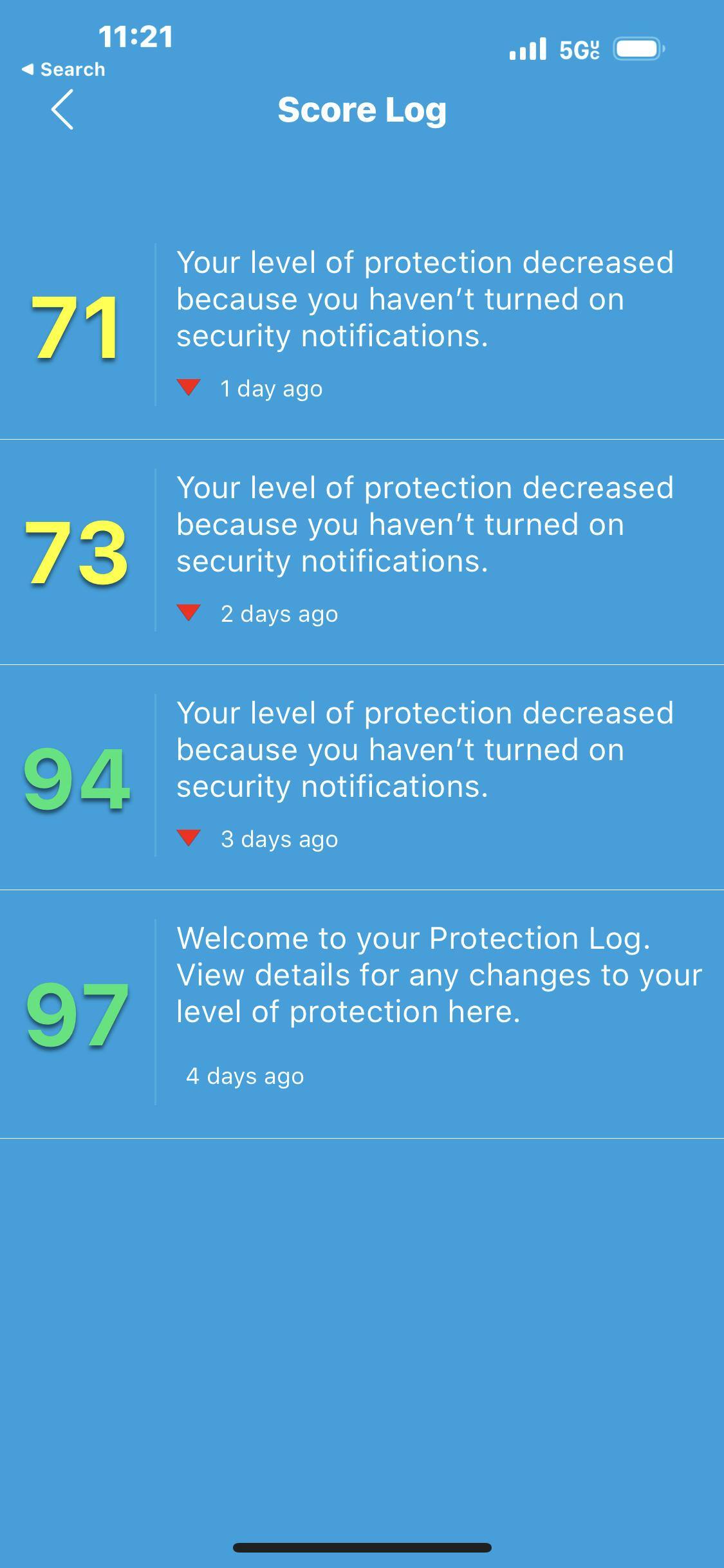
Task: Tap the battery indicator icon
Action: tap(638, 49)
